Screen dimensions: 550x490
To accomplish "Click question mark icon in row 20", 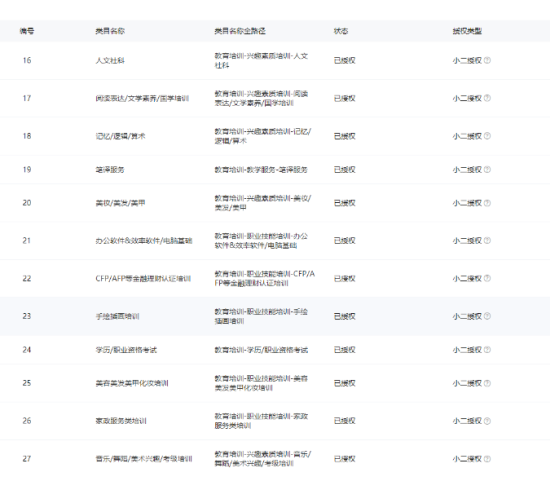I will (487, 203).
